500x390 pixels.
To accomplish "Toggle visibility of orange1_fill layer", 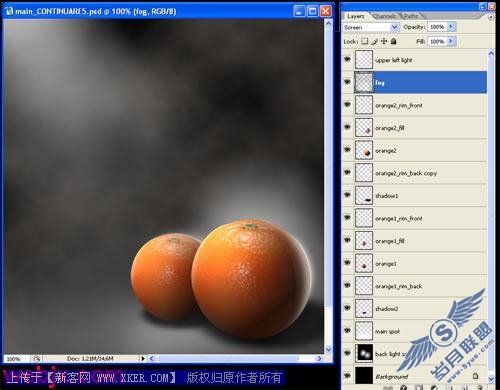I will coord(347,240).
